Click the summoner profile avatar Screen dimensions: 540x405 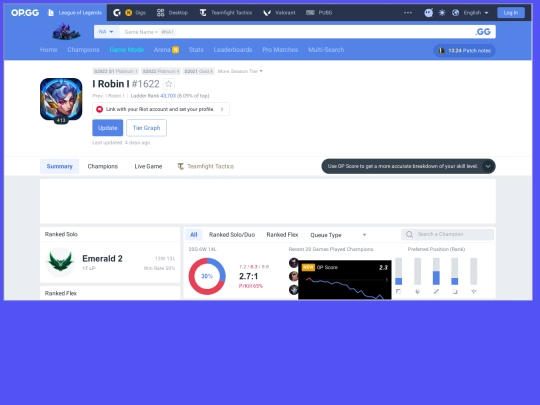click(61, 99)
